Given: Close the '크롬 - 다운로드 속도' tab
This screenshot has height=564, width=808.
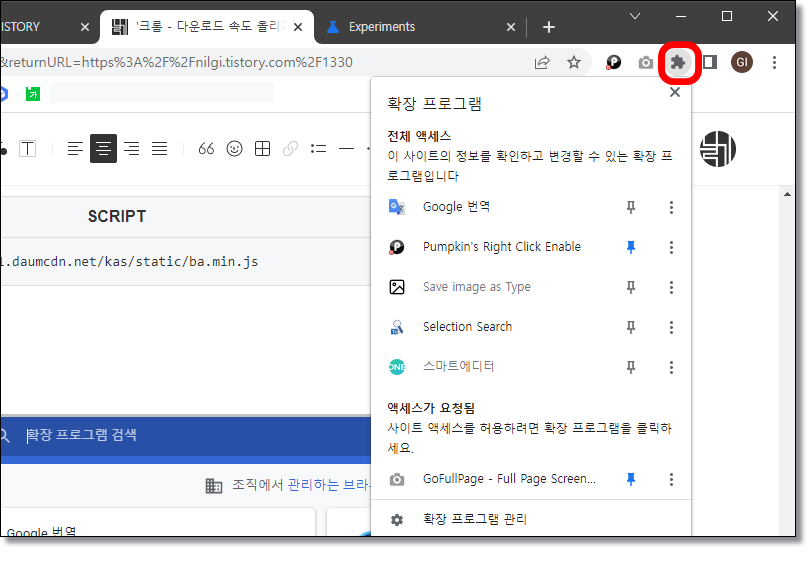Looking at the screenshot, I should point(298,27).
